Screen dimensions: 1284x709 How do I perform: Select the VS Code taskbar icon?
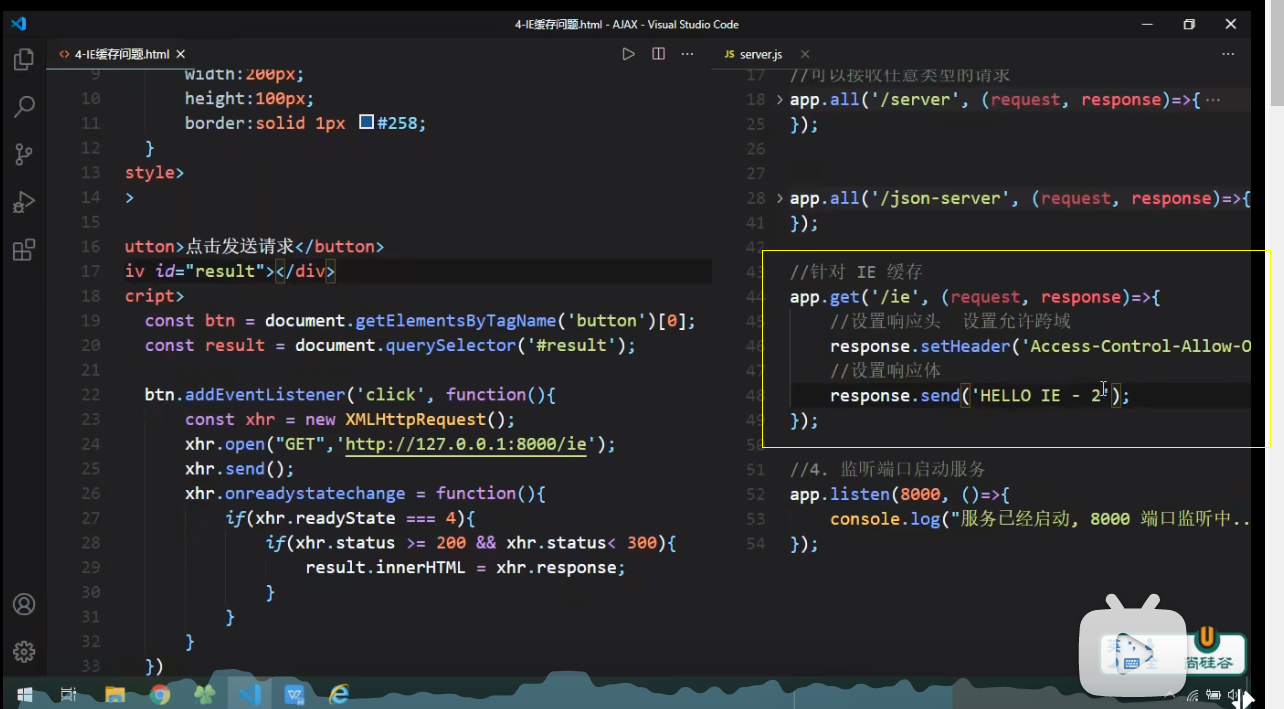[x=249, y=694]
